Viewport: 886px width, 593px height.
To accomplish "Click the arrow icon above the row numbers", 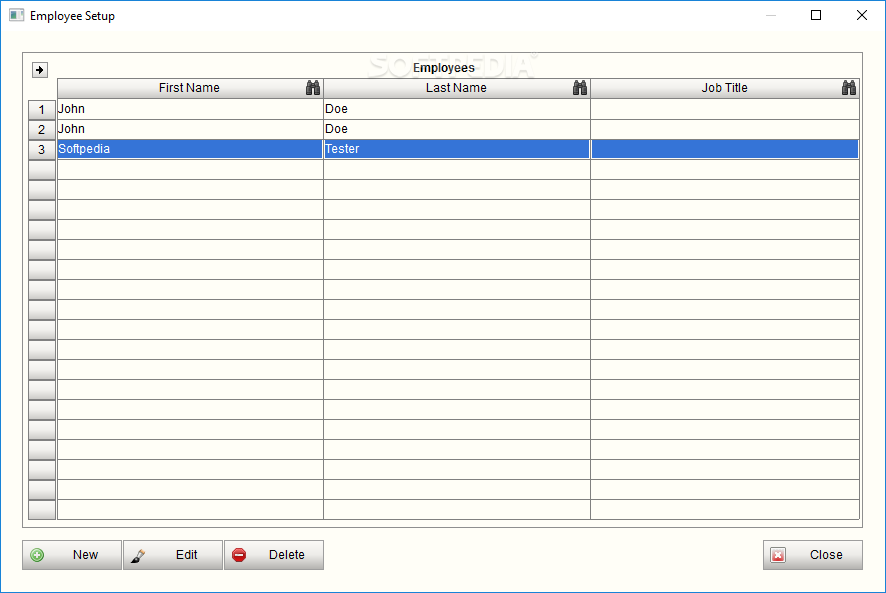I will click(40, 70).
